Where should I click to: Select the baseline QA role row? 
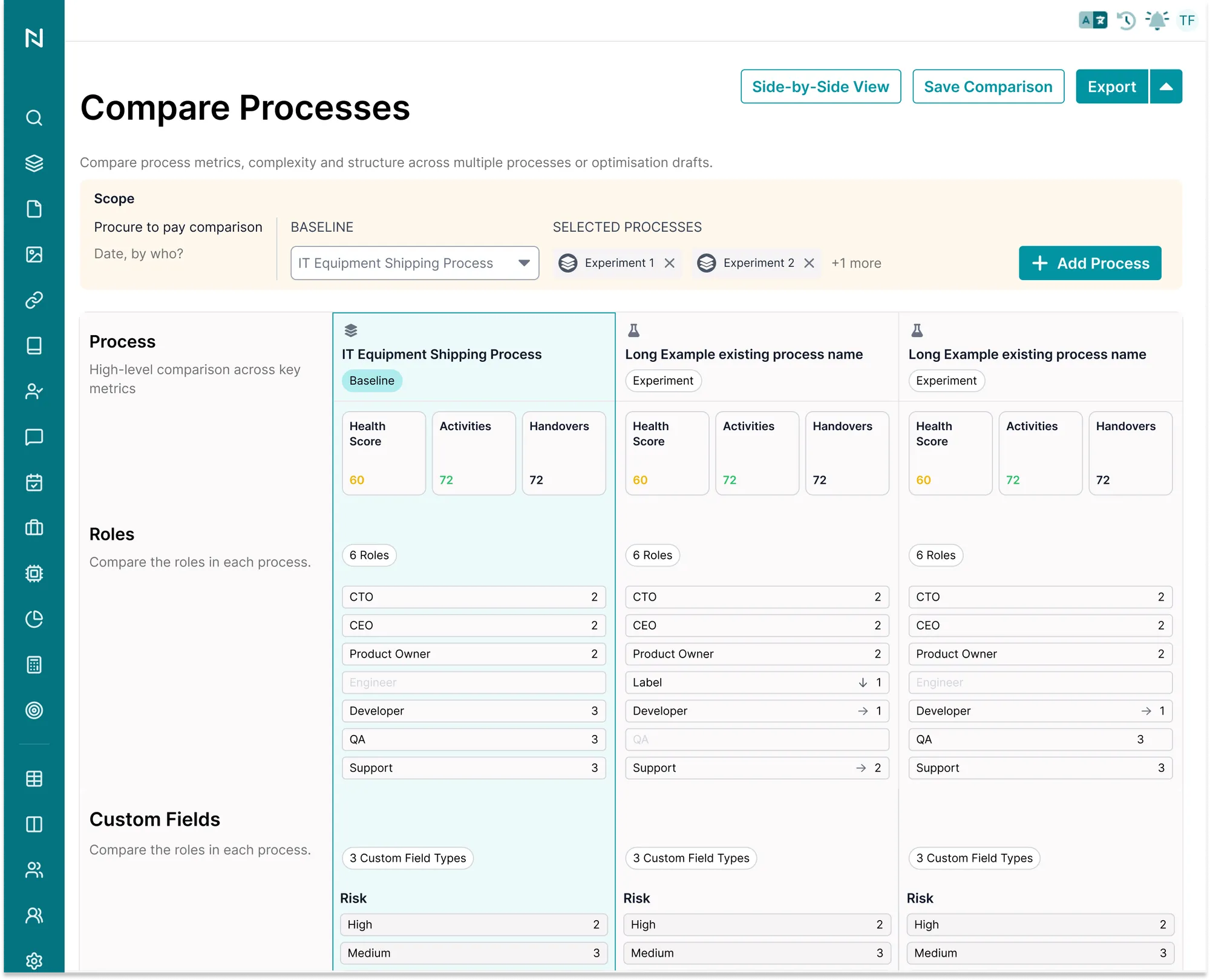pyautogui.click(x=474, y=739)
